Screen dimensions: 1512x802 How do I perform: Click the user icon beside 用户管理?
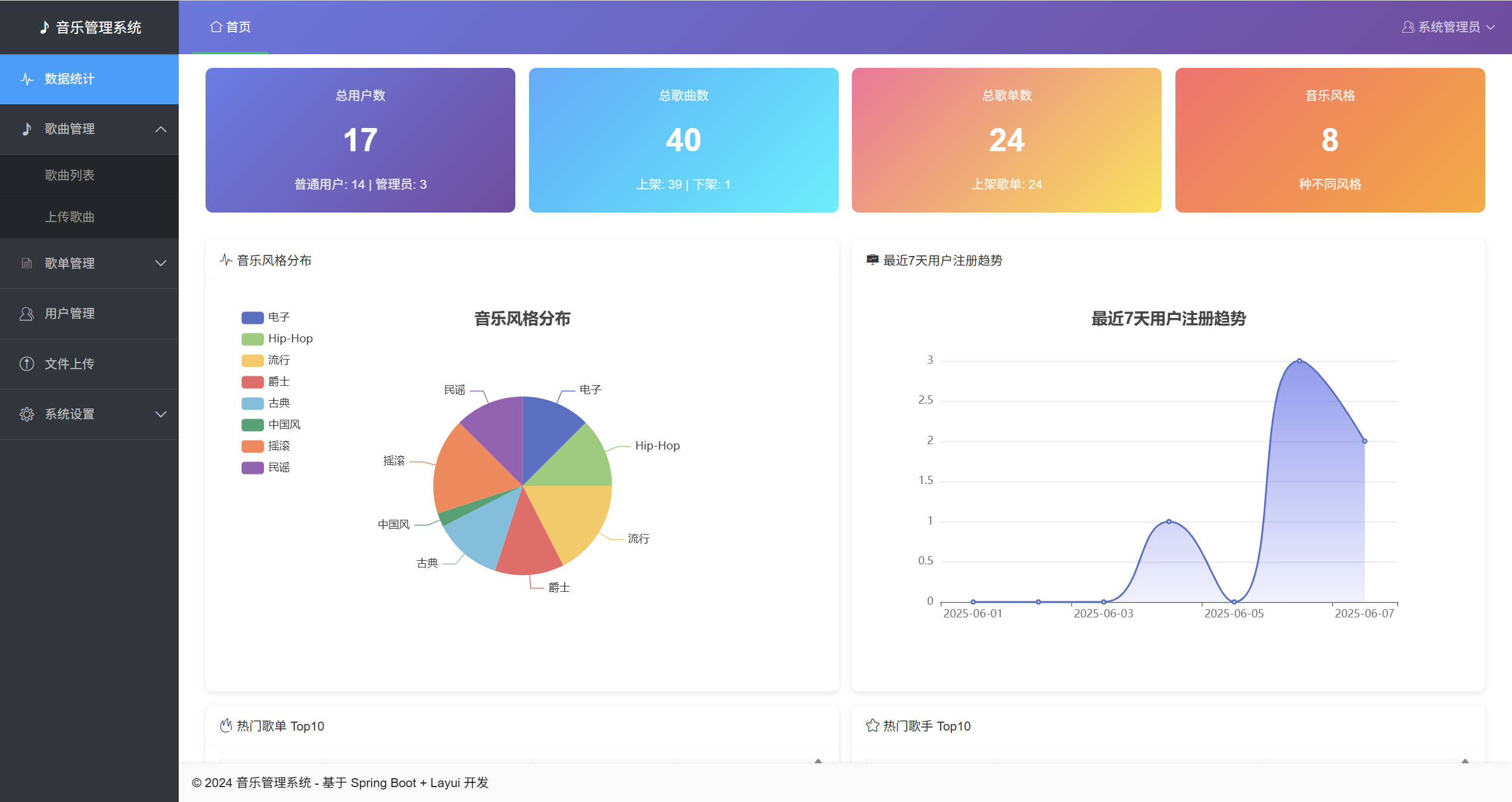click(27, 314)
